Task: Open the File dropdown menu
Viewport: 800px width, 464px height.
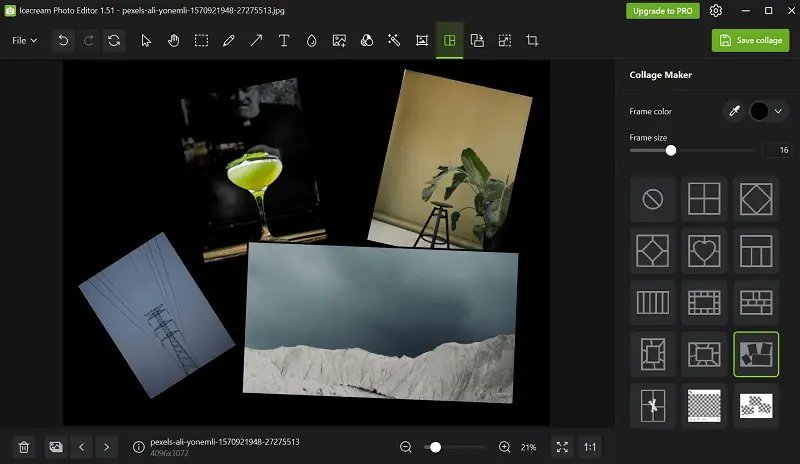Action: (24, 41)
